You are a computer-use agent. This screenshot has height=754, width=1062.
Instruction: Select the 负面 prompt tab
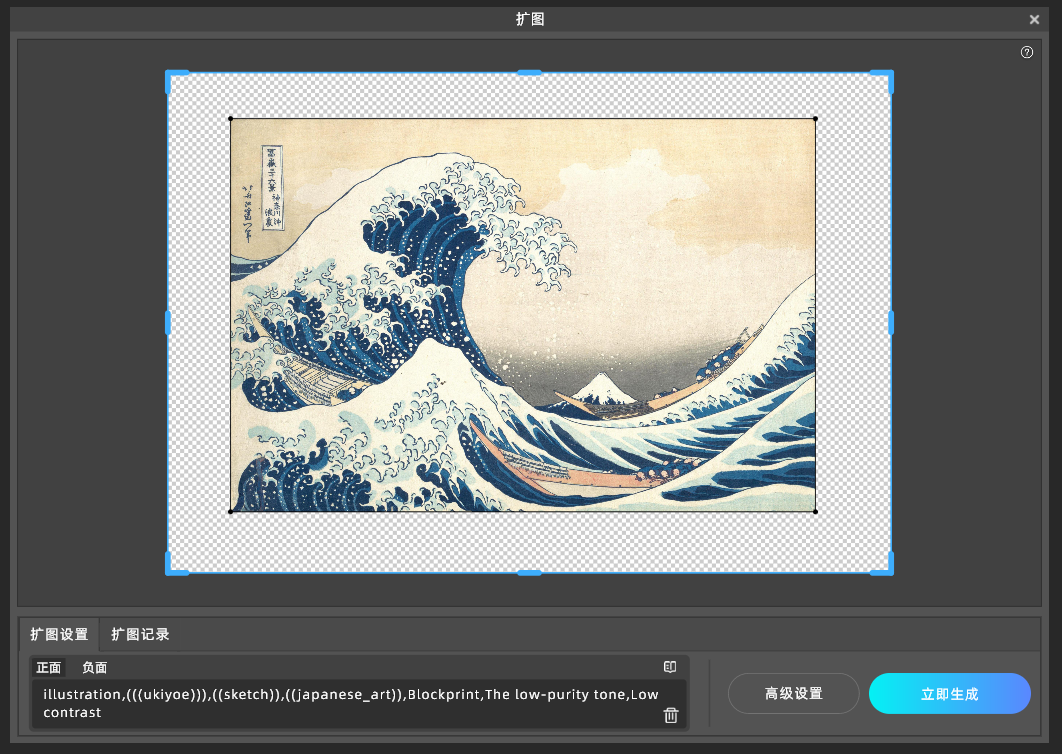[95, 667]
